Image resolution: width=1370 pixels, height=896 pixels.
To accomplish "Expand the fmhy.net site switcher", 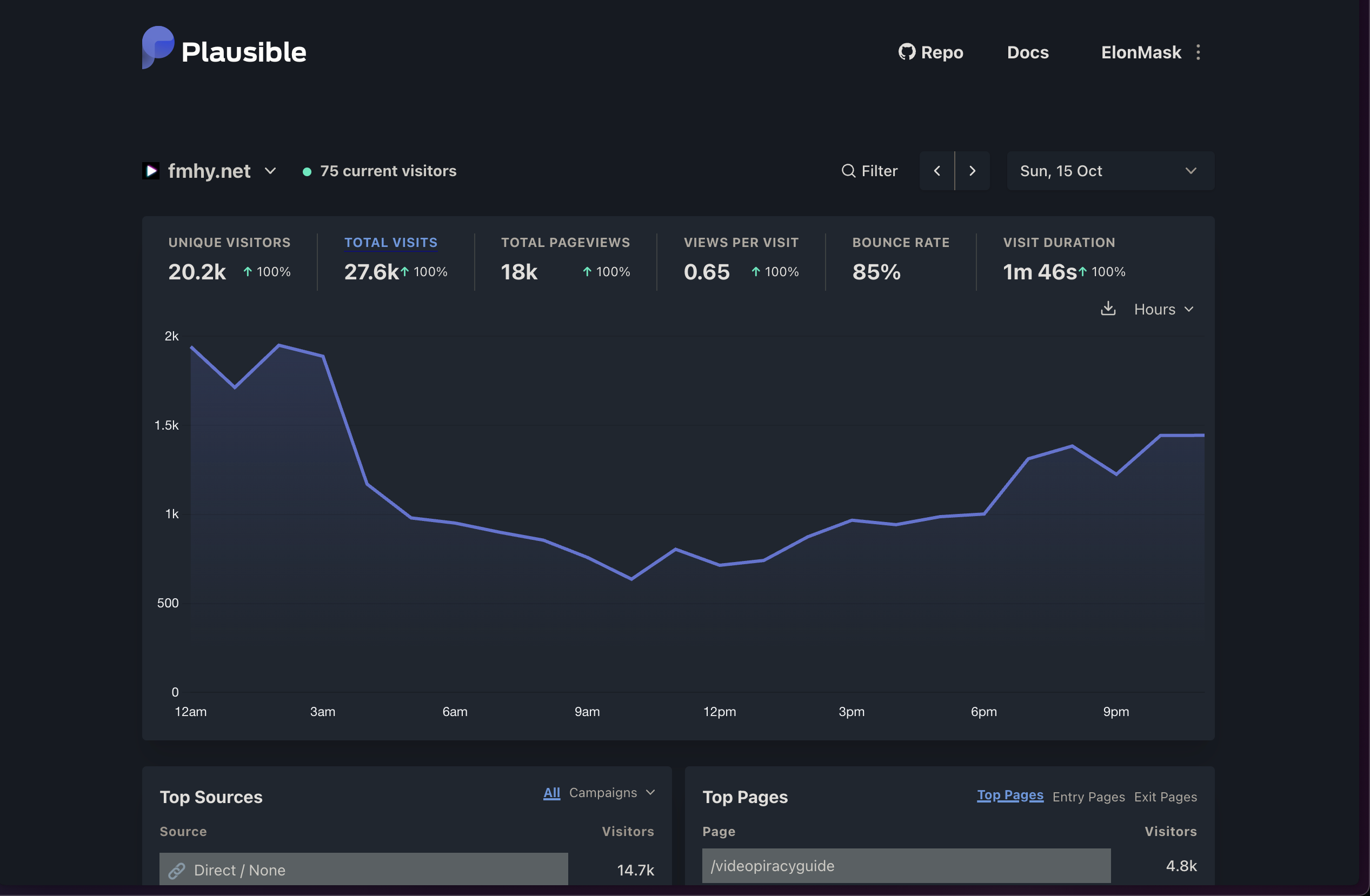I will click(x=270, y=171).
